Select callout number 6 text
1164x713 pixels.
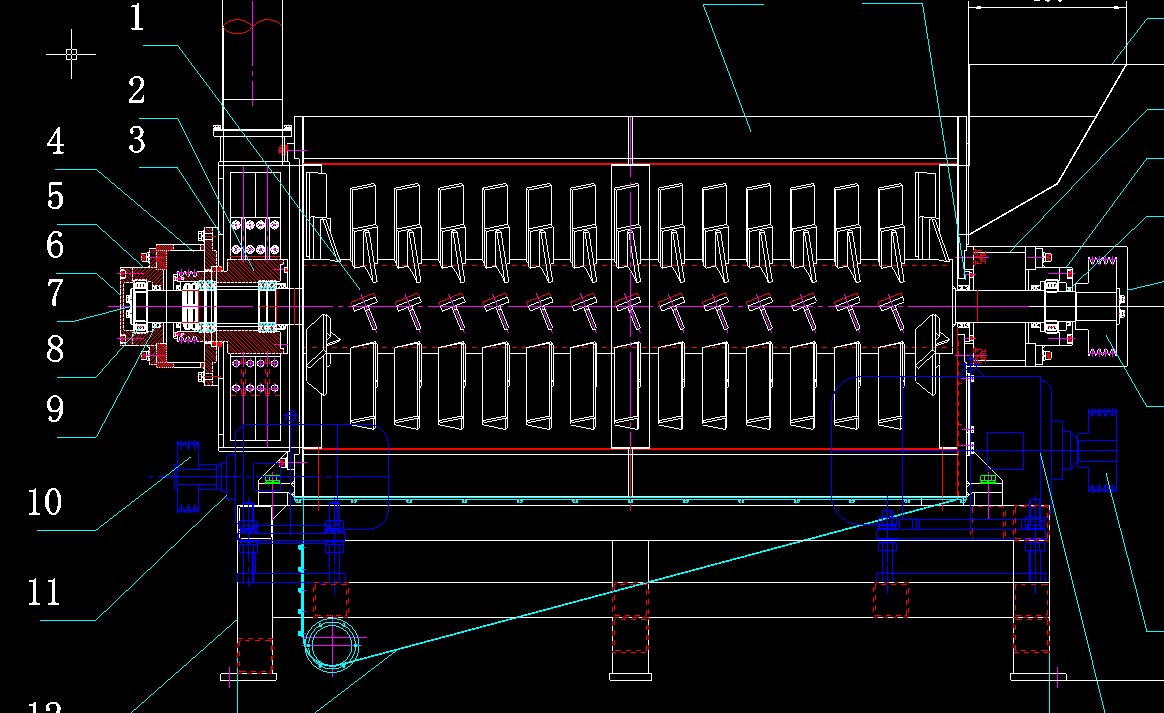click(x=55, y=244)
